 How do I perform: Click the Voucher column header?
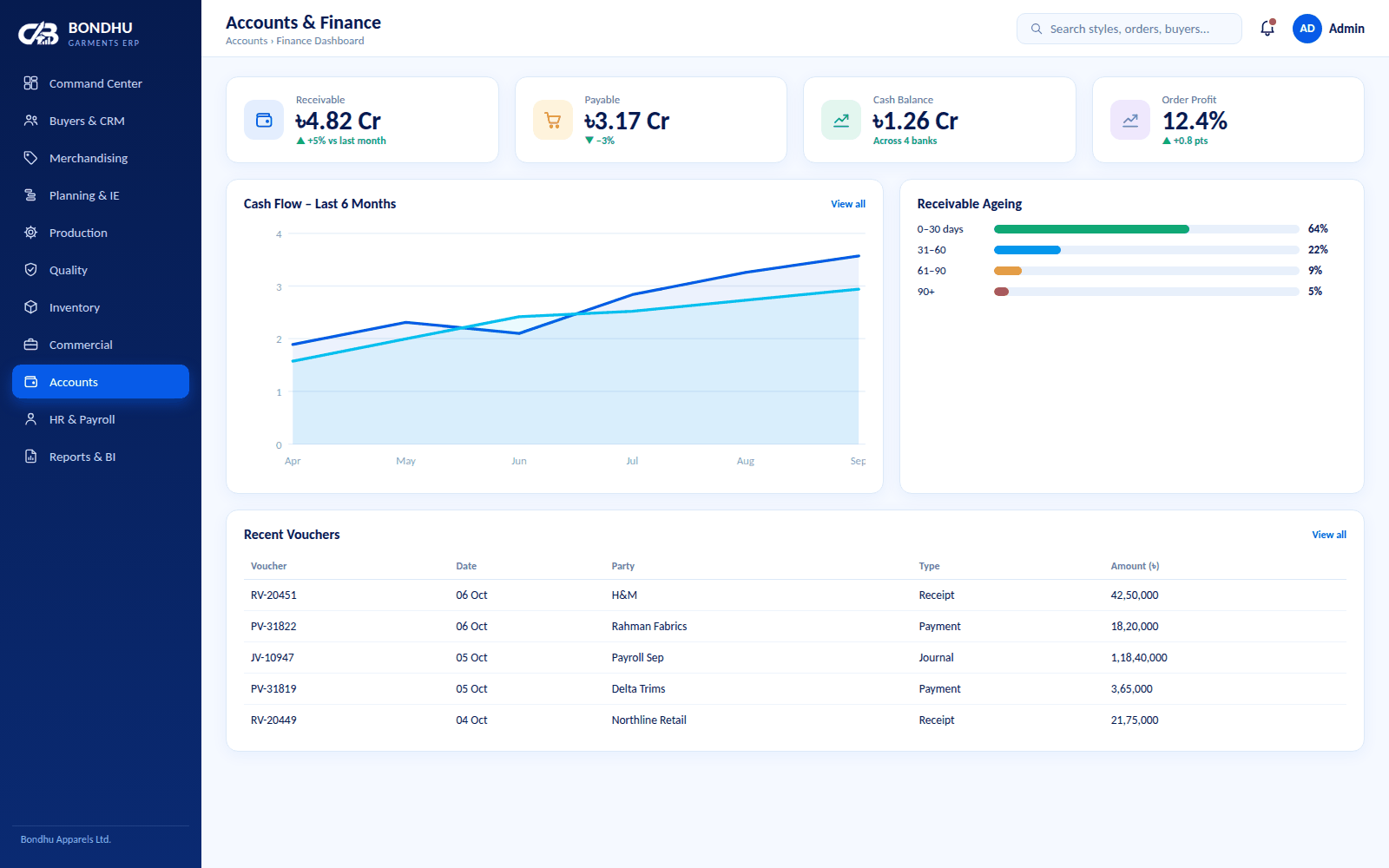[x=269, y=566]
